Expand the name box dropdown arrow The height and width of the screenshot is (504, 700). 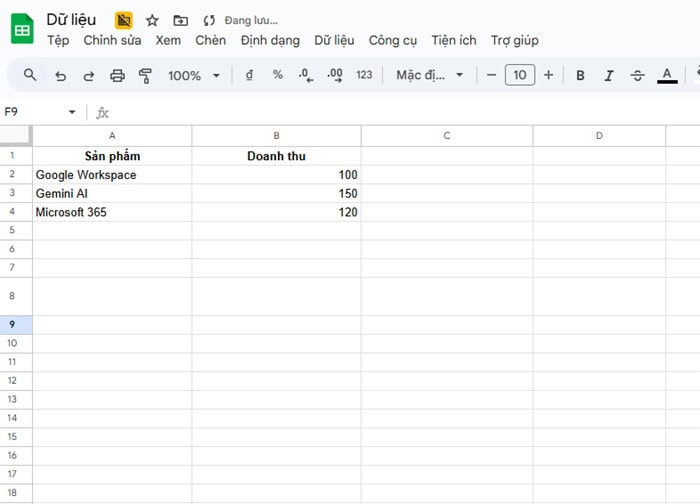coord(72,112)
